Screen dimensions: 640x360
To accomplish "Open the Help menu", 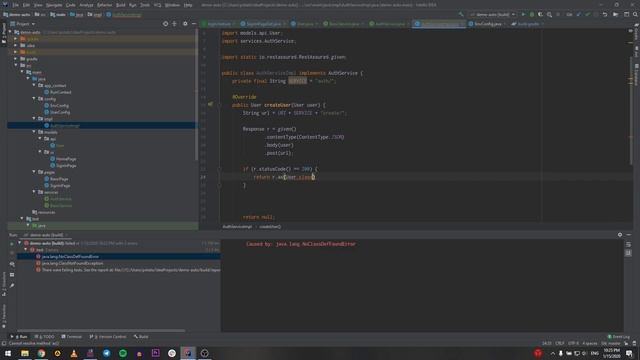I will pos(188,5).
